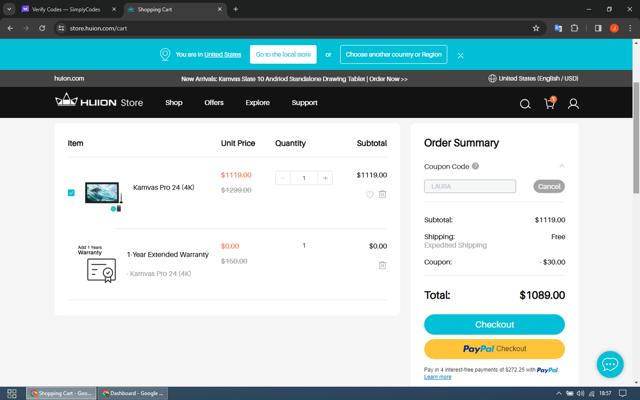This screenshot has height=400, width=640.
Task: Click the location pin icon in banner
Action: pyautogui.click(x=165, y=54)
